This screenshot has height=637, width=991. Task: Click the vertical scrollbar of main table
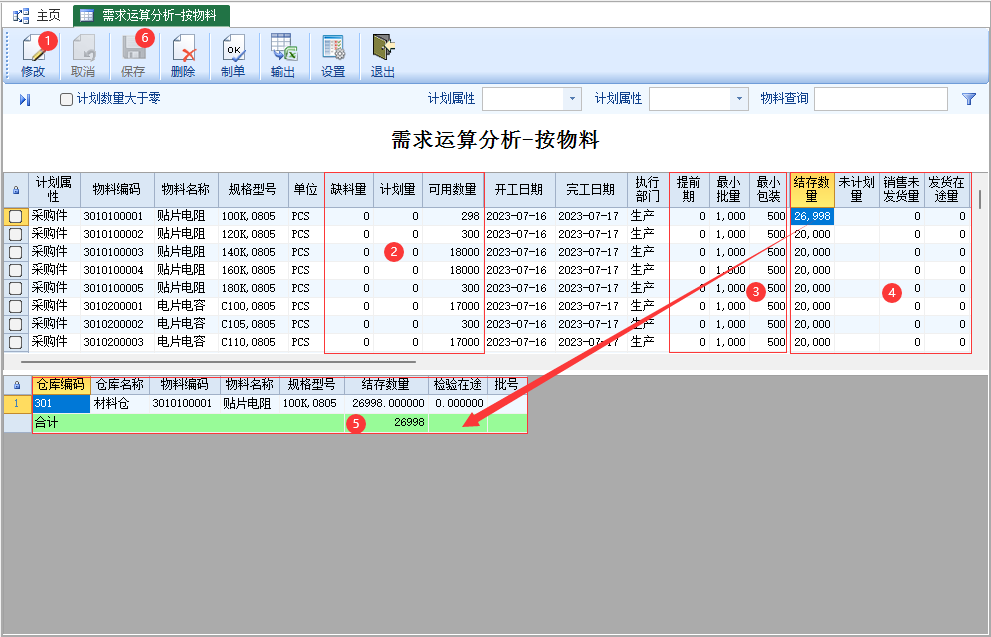click(x=980, y=200)
